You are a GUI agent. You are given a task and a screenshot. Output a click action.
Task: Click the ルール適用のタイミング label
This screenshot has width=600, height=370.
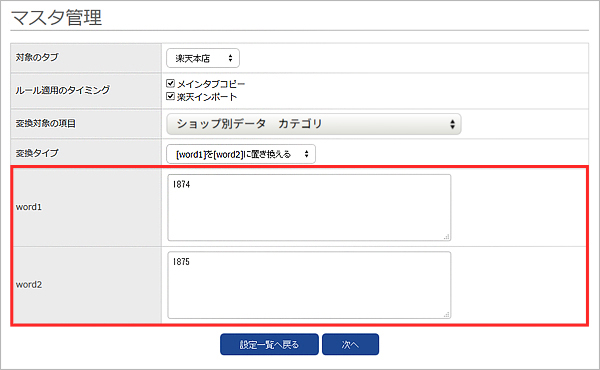click(62, 90)
